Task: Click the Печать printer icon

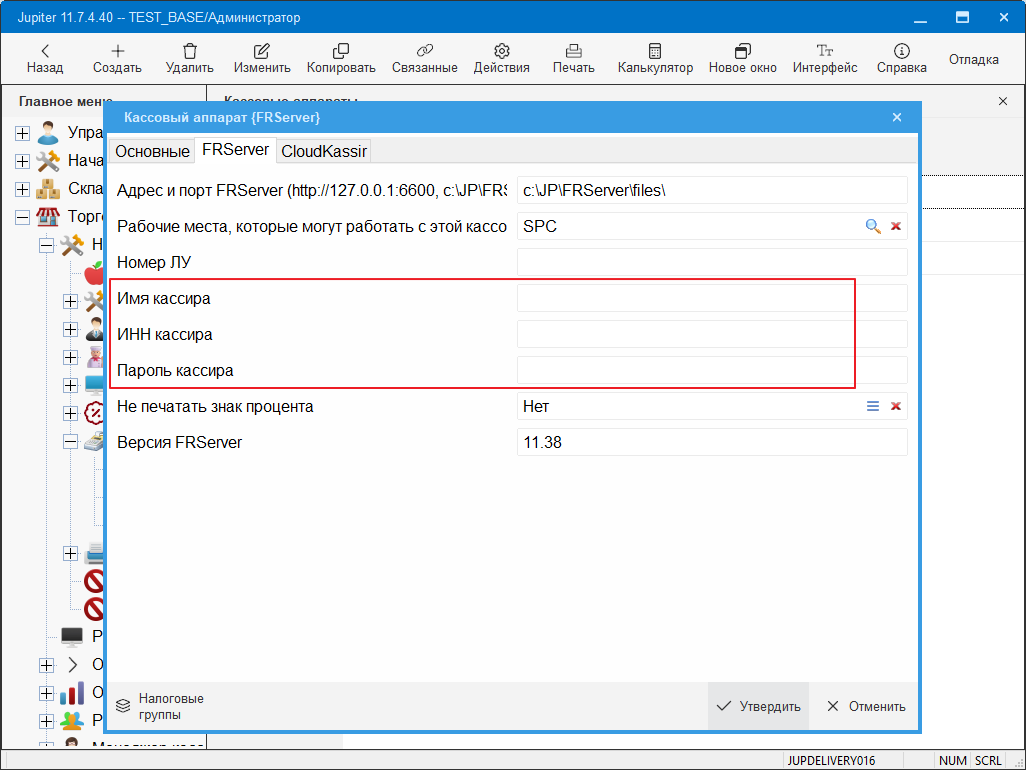Action: tap(574, 51)
